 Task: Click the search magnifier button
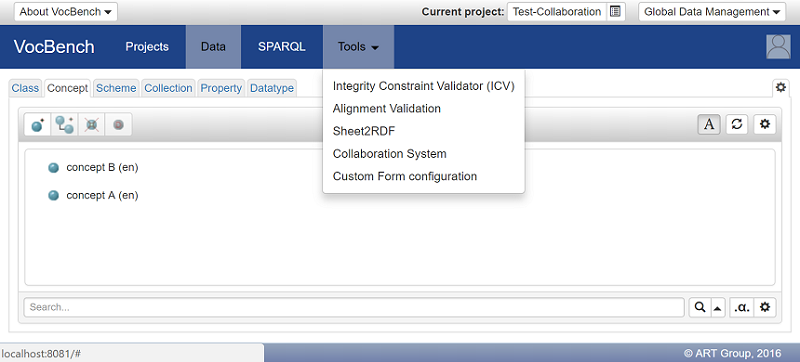click(700, 307)
